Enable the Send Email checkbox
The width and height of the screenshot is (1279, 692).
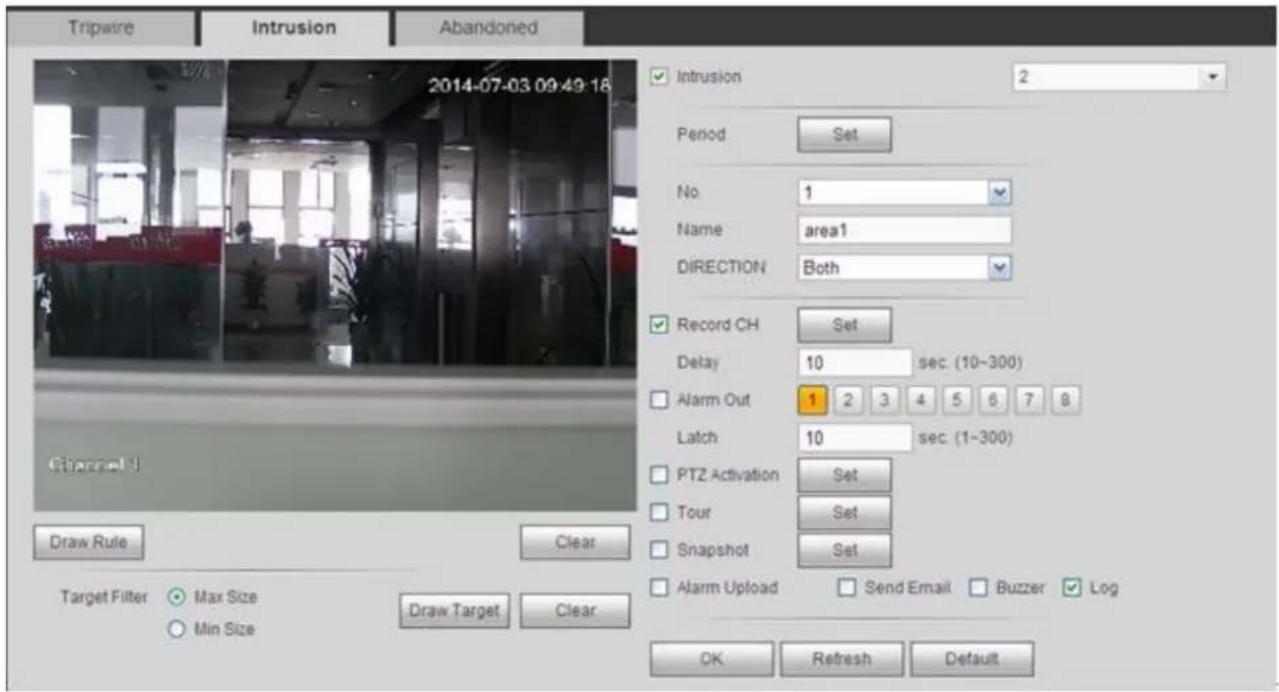click(846, 588)
